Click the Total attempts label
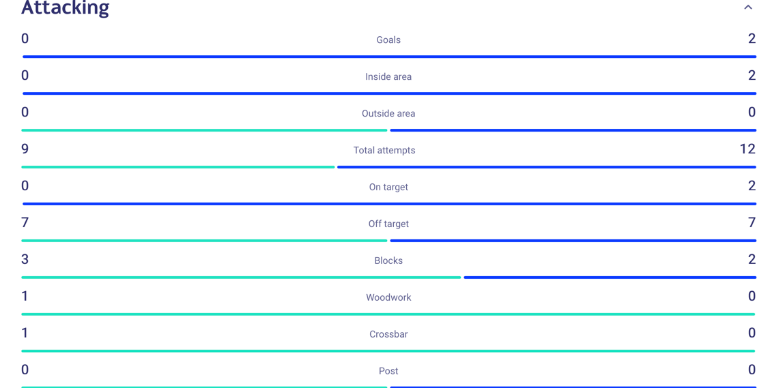This screenshot has width=770, height=388. pyautogui.click(x=385, y=150)
